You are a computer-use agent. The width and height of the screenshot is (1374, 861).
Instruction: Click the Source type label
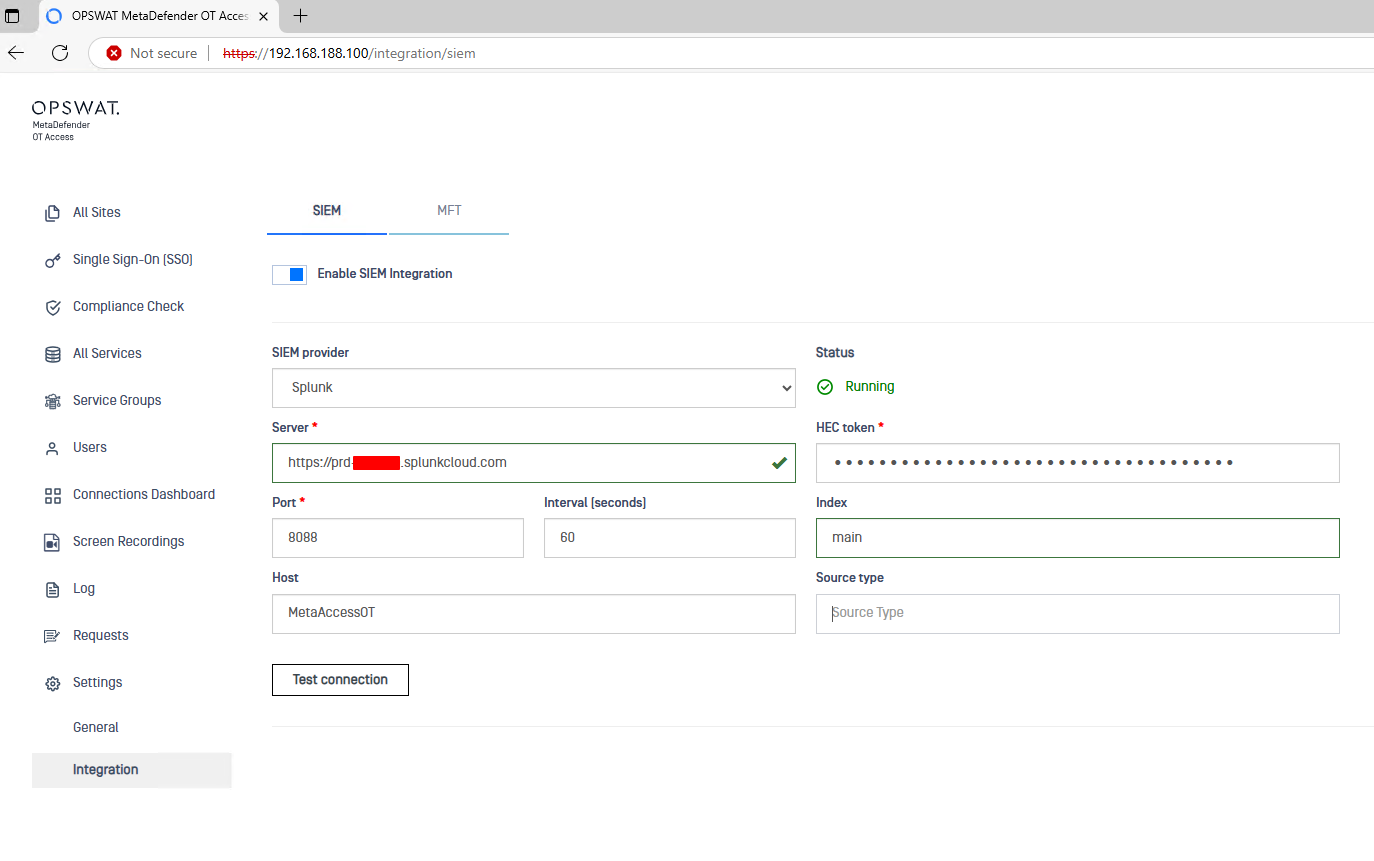(850, 578)
